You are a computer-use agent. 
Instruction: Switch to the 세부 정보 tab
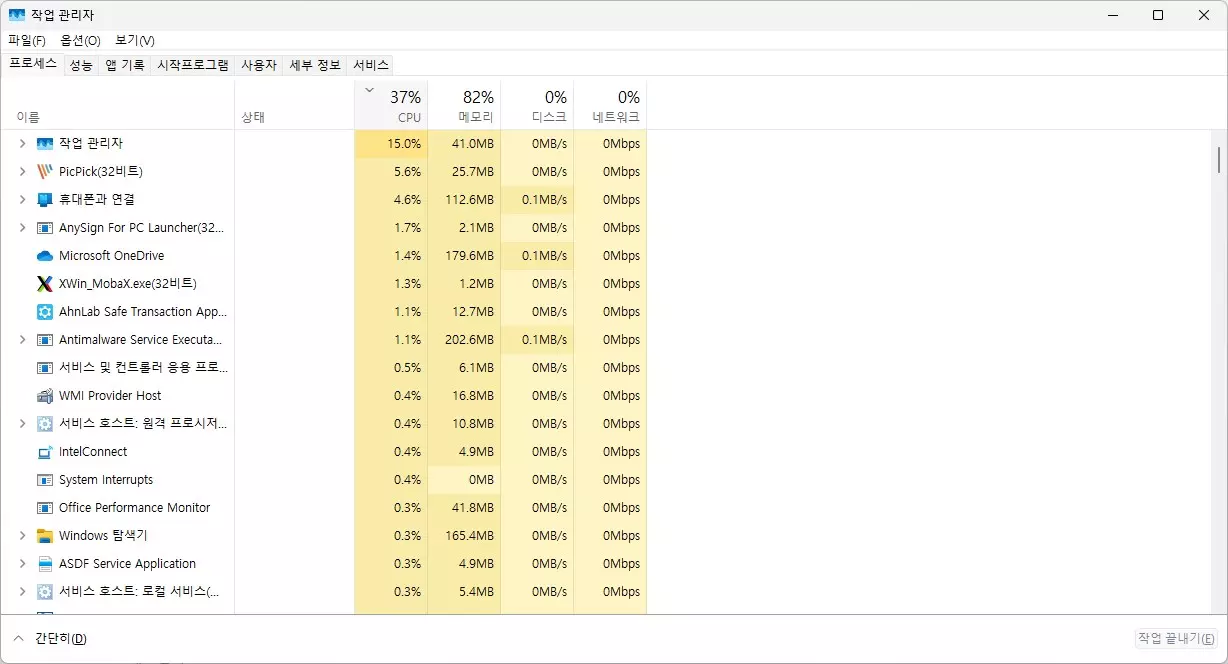(315, 65)
